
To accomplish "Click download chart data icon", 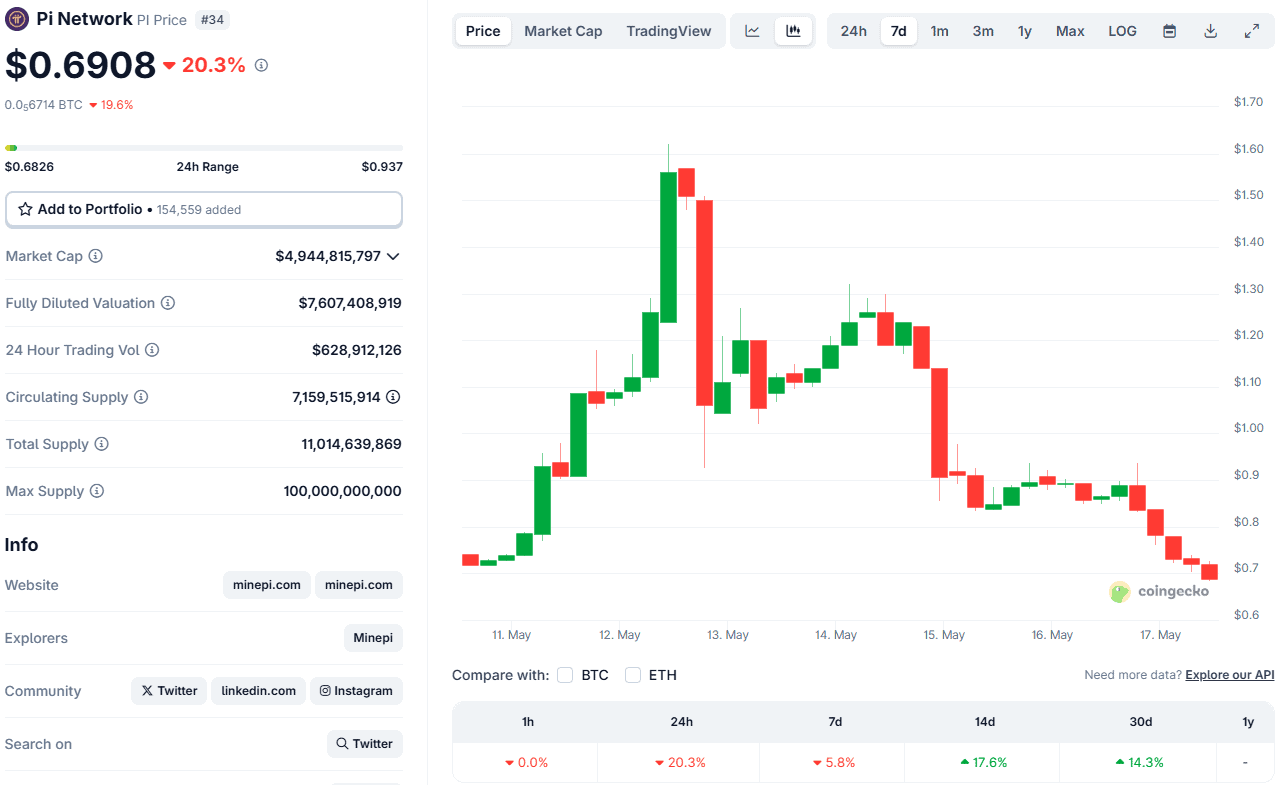I will point(1210,31).
